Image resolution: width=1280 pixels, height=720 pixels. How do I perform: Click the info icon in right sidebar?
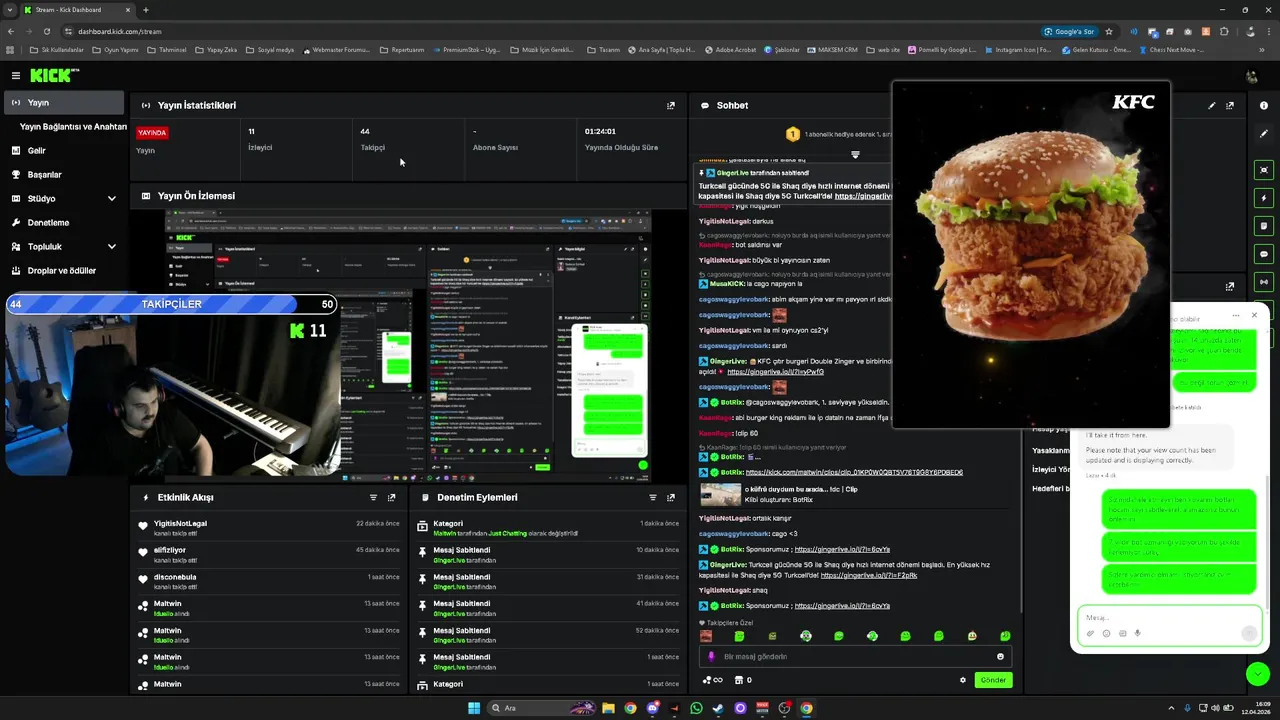tap(1264, 105)
